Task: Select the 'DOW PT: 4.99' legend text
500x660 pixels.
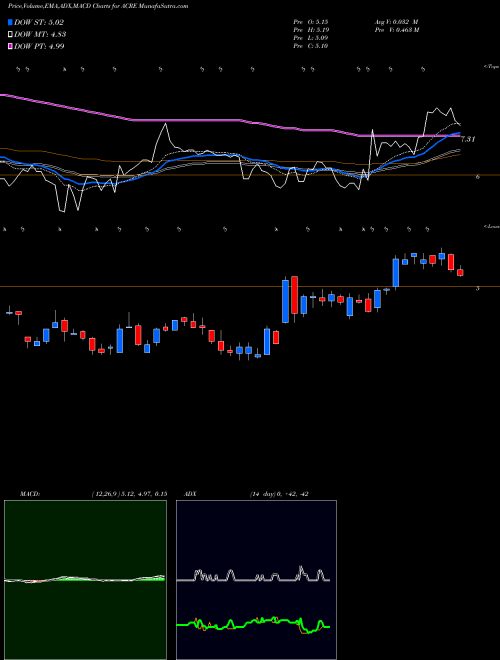Action: pos(39,46)
